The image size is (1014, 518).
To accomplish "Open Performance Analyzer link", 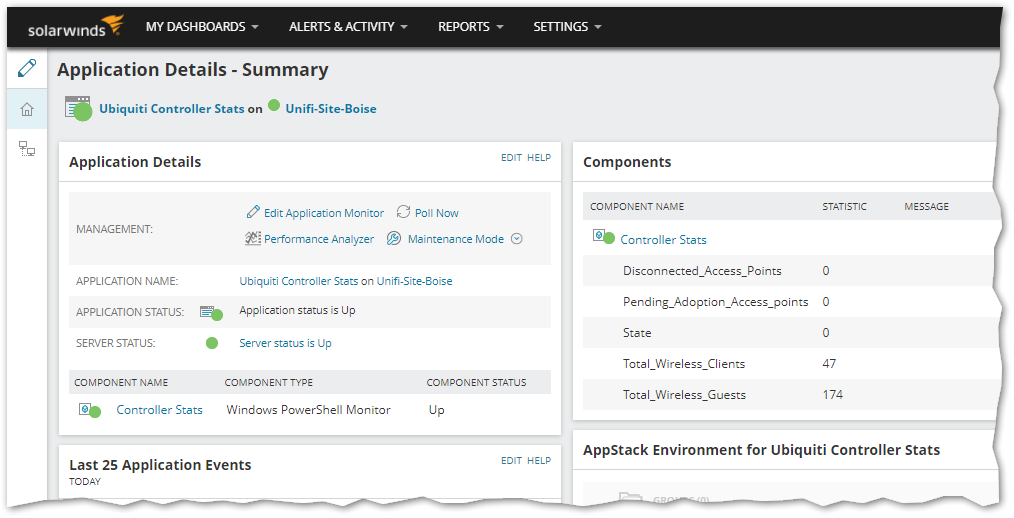I will click(319, 239).
